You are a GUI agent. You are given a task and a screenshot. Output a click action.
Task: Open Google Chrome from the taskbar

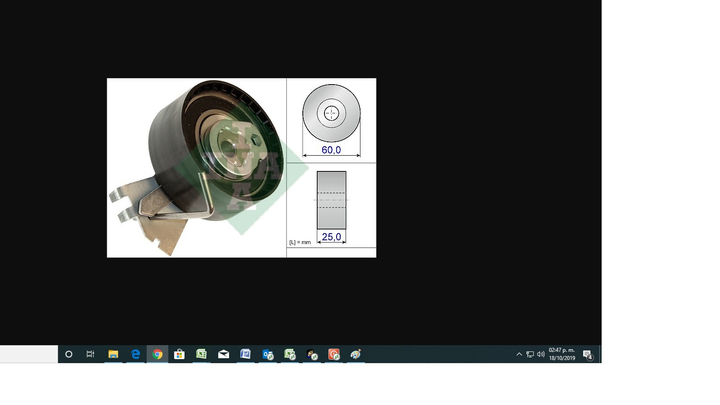point(157,354)
